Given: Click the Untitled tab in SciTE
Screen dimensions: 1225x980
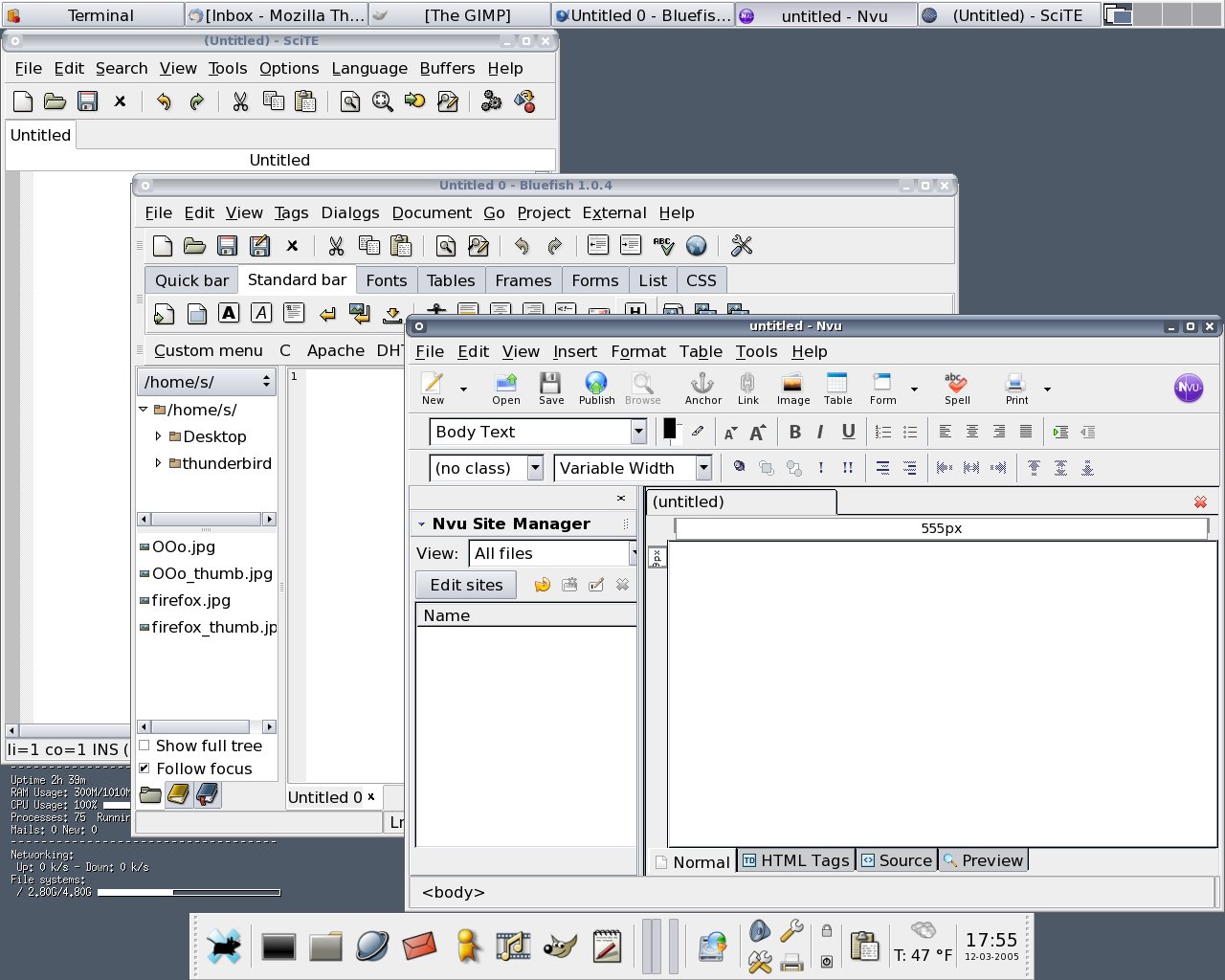Looking at the screenshot, I should [40, 135].
